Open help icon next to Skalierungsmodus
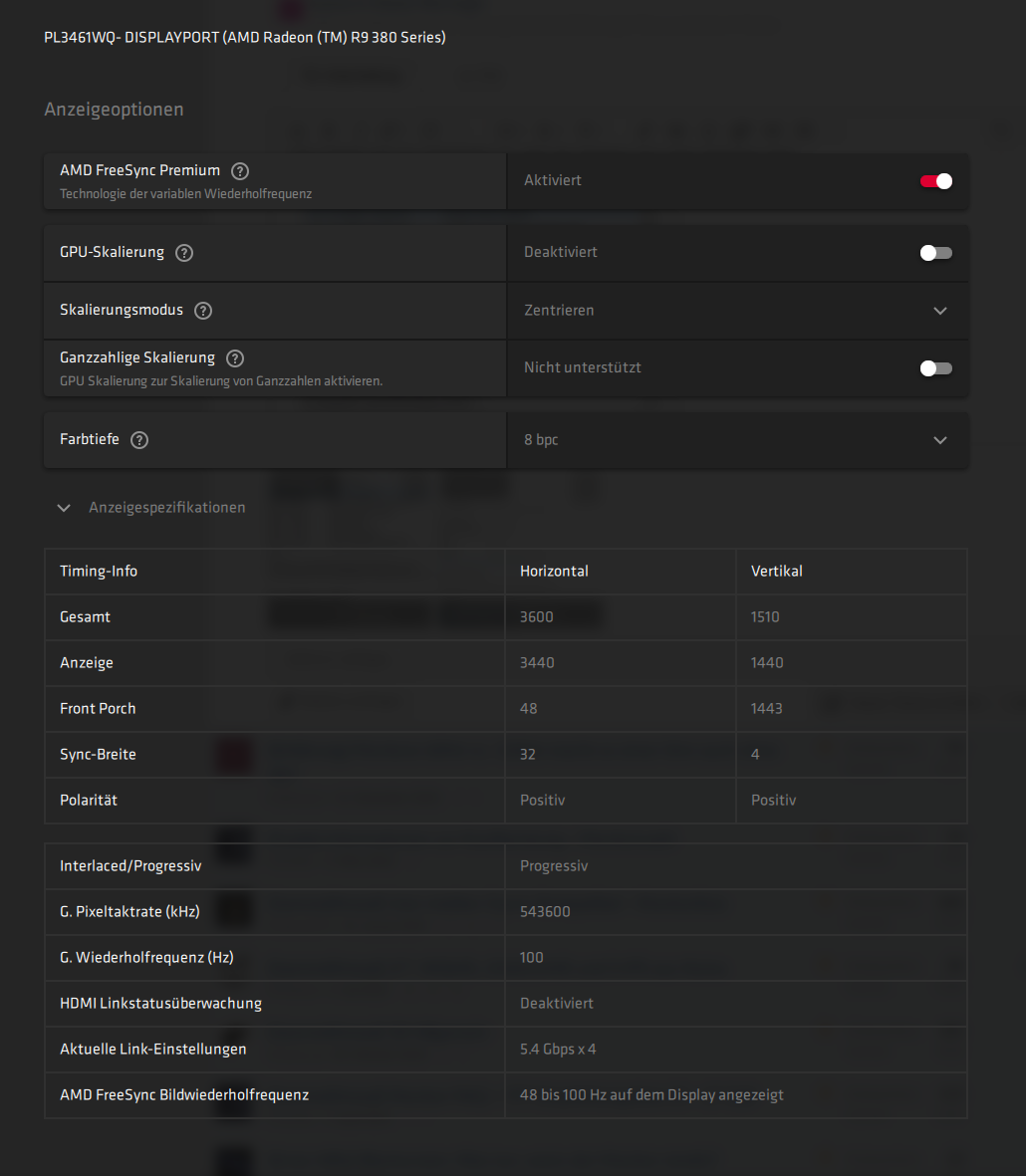Viewport: 1026px width, 1176px height. coord(203,311)
